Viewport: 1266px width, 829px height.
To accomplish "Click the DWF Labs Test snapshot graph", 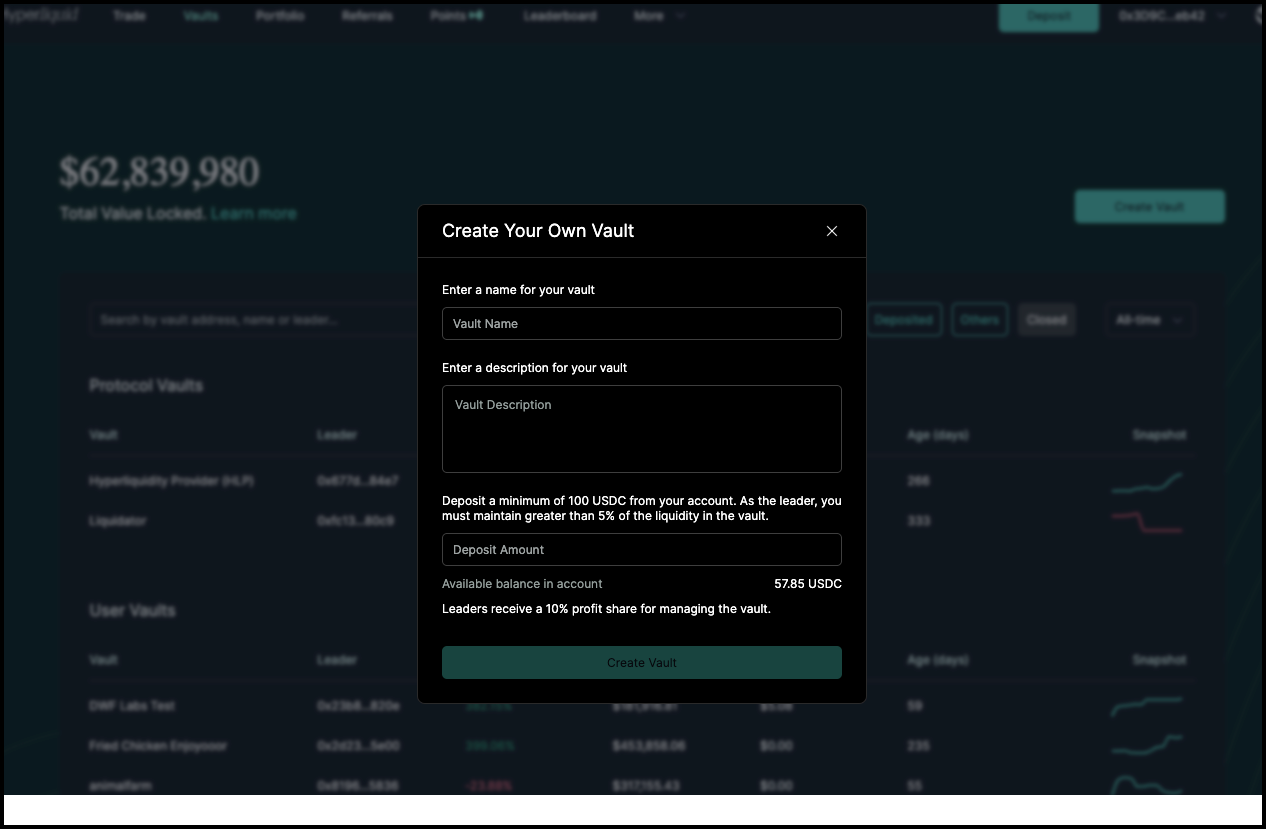I will [x=1146, y=705].
